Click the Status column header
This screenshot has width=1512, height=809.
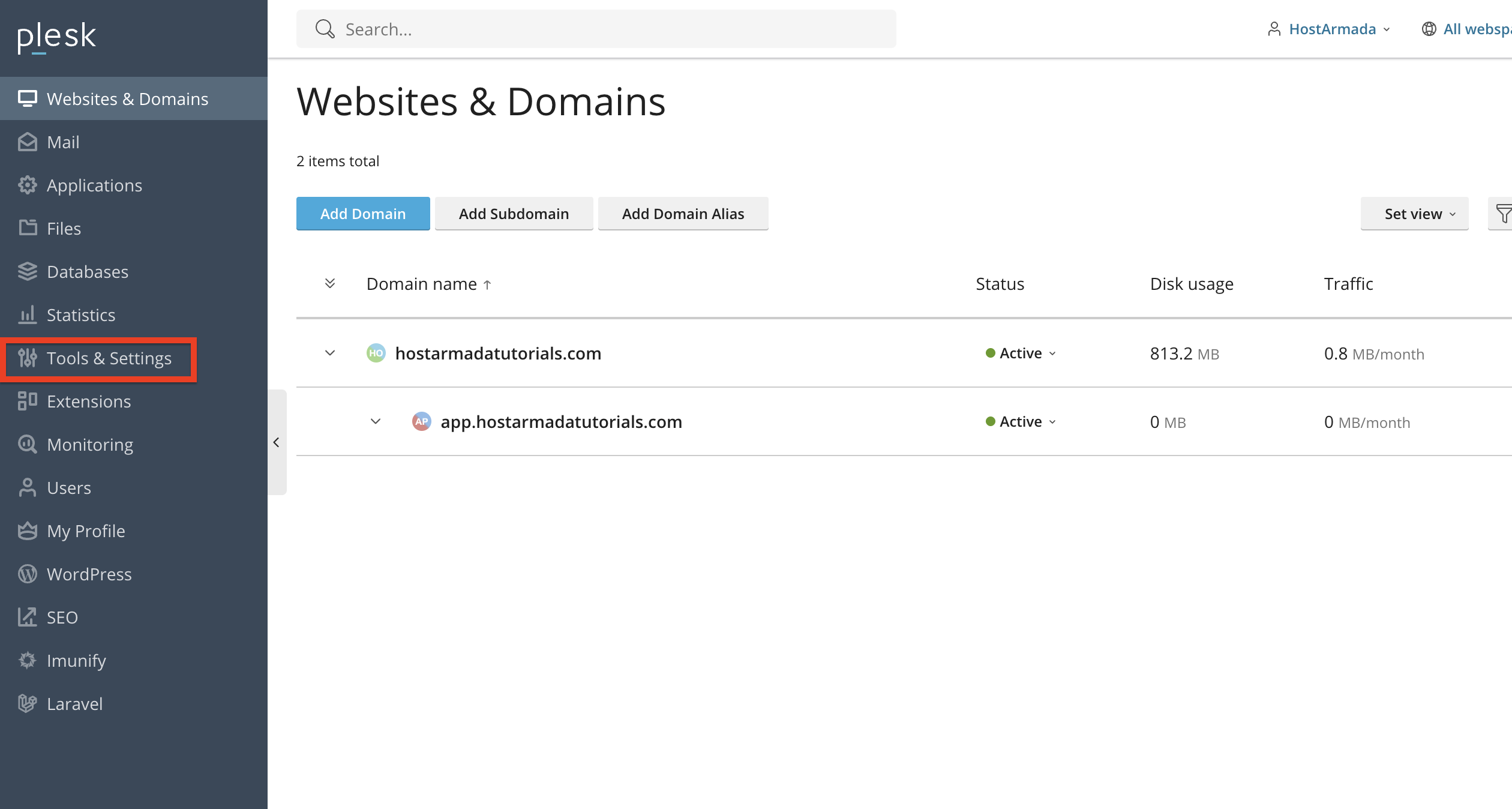coord(1000,284)
